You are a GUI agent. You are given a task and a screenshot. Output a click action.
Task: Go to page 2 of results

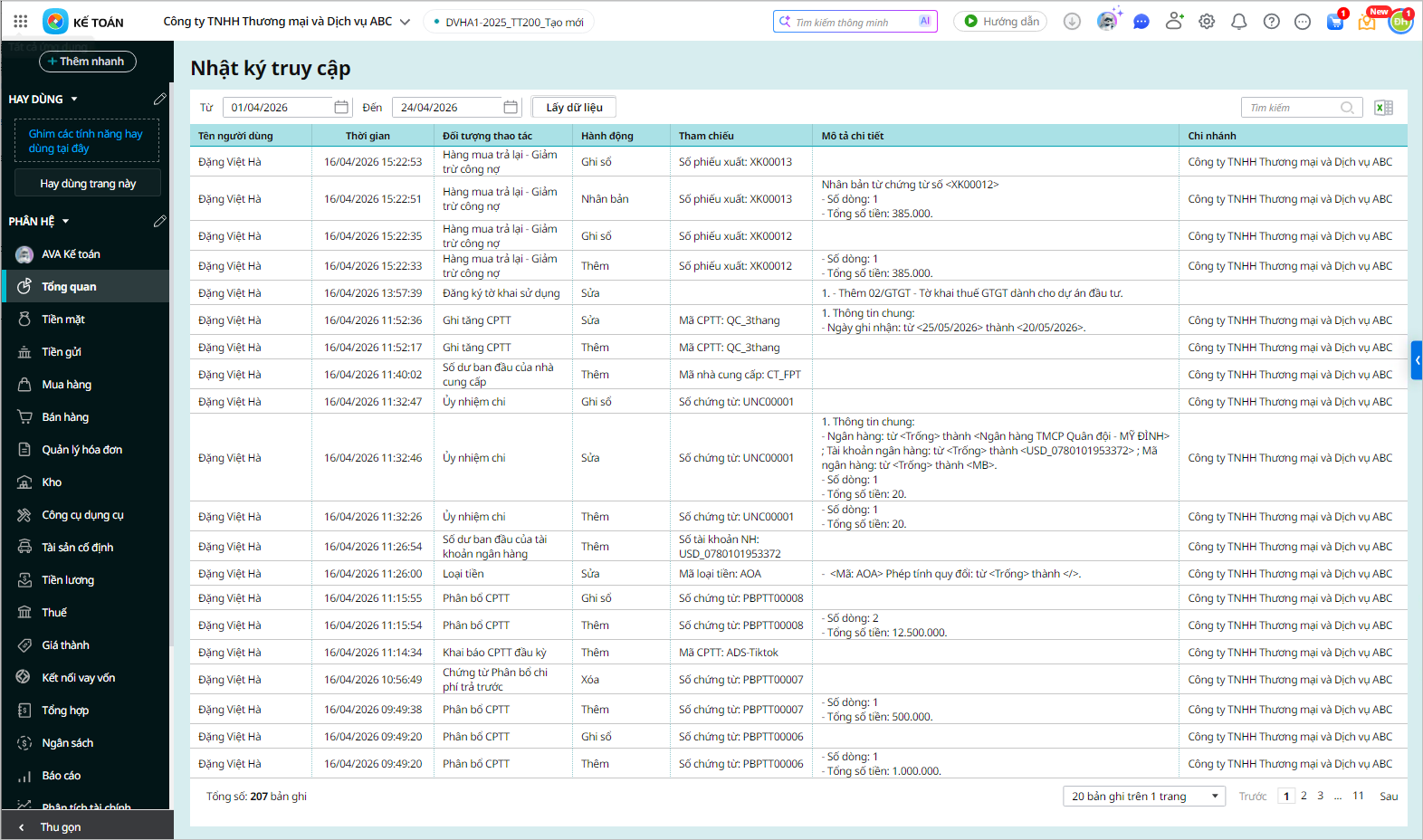coord(1304,796)
